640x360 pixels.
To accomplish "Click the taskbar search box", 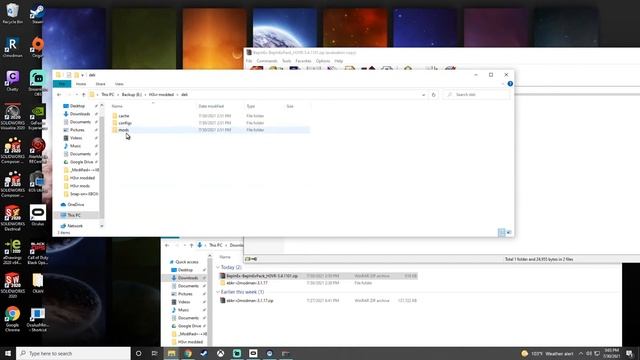I will (73, 353).
